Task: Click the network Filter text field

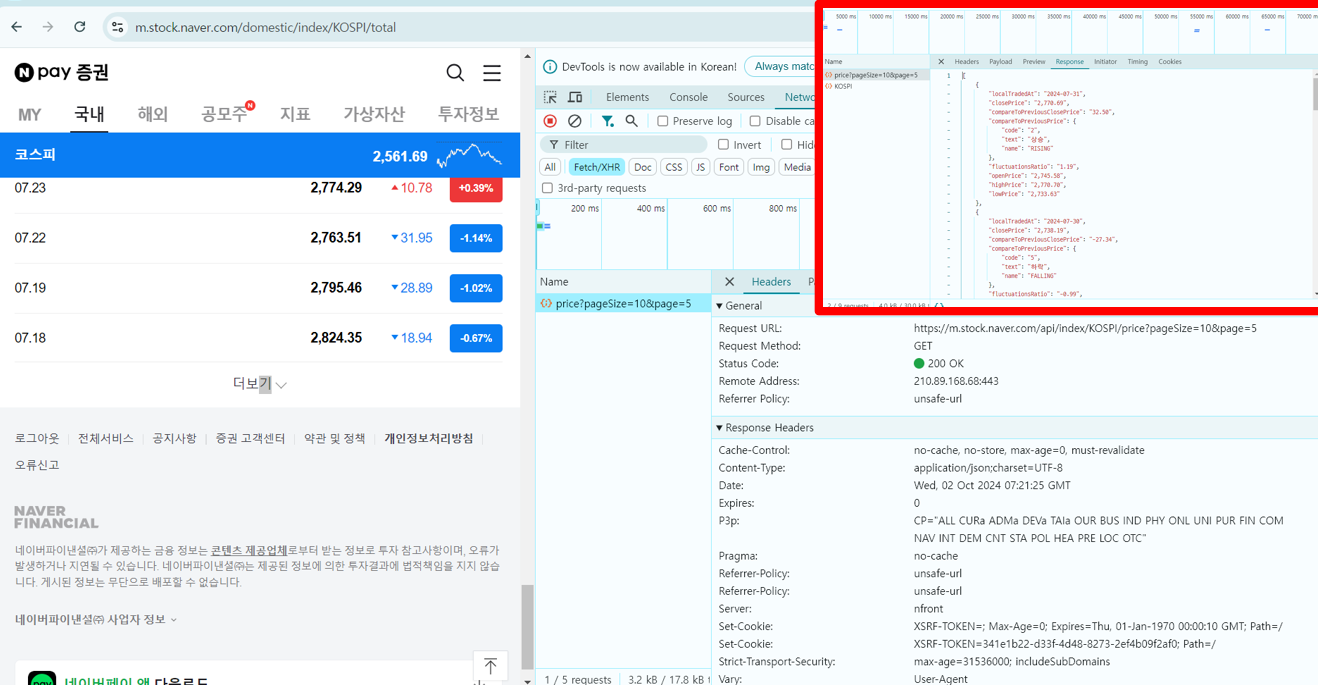Action: coord(622,145)
